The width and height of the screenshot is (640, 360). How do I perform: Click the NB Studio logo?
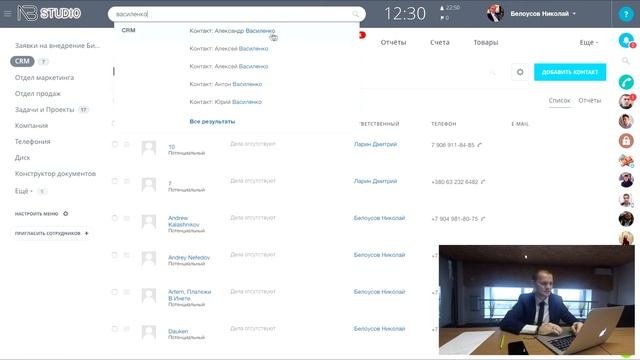click(x=49, y=13)
